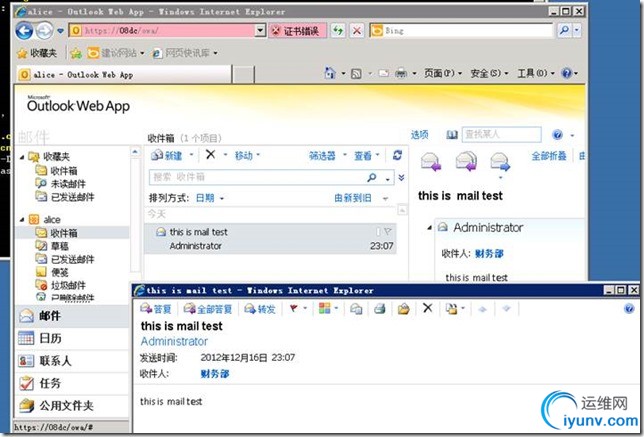The width and height of the screenshot is (644, 437).
Task: Click Reply All icon in reading pane
Action: pos(466,161)
